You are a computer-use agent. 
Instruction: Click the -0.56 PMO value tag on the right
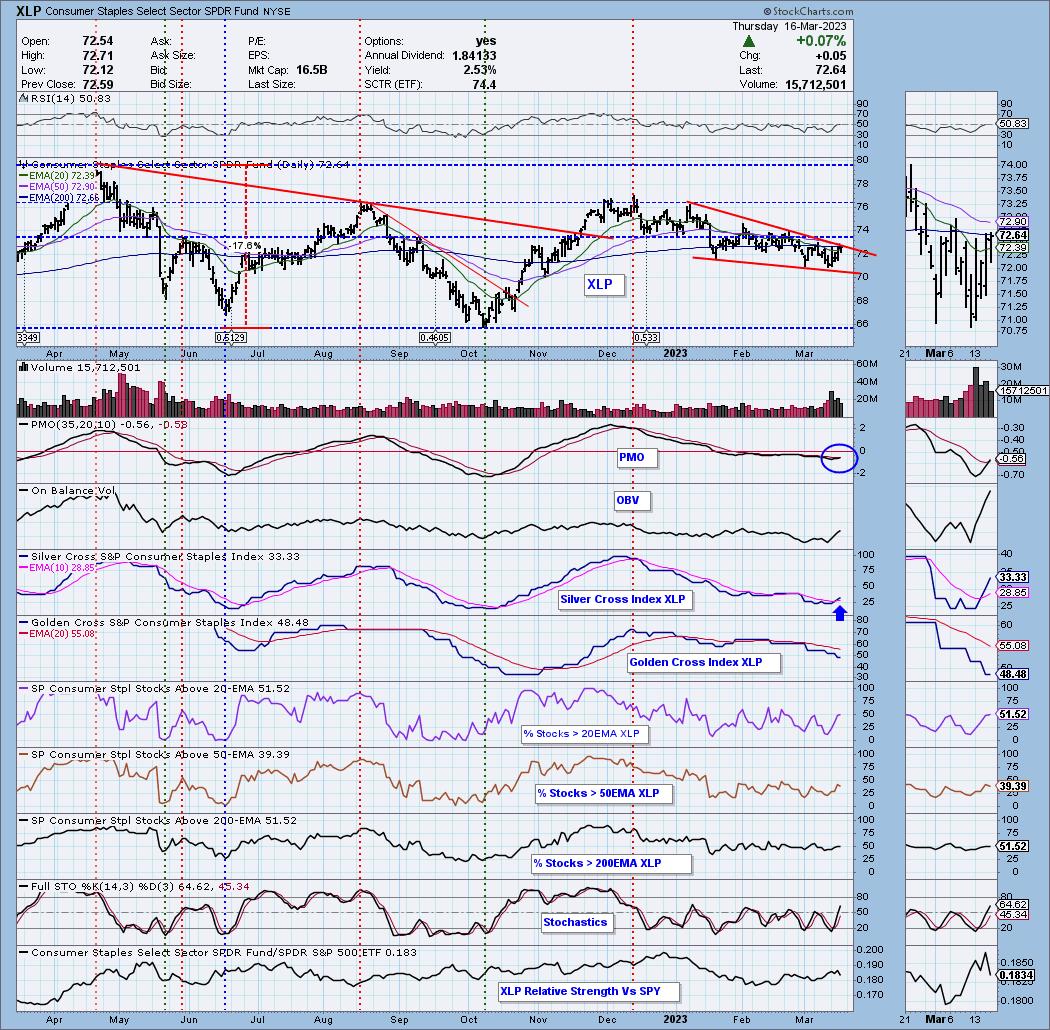click(x=1011, y=459)
